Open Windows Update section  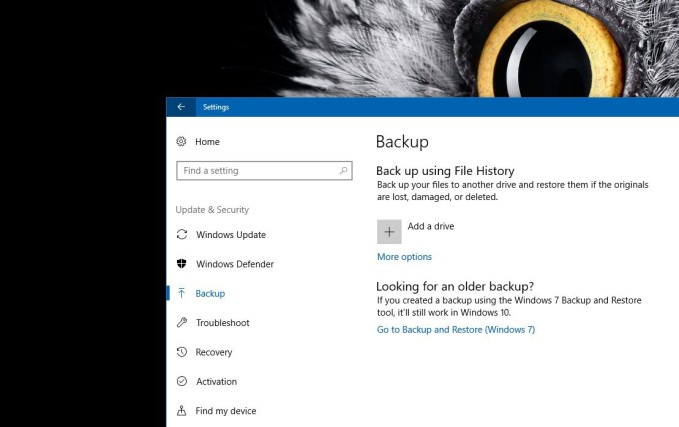click(x=231, y=235)
